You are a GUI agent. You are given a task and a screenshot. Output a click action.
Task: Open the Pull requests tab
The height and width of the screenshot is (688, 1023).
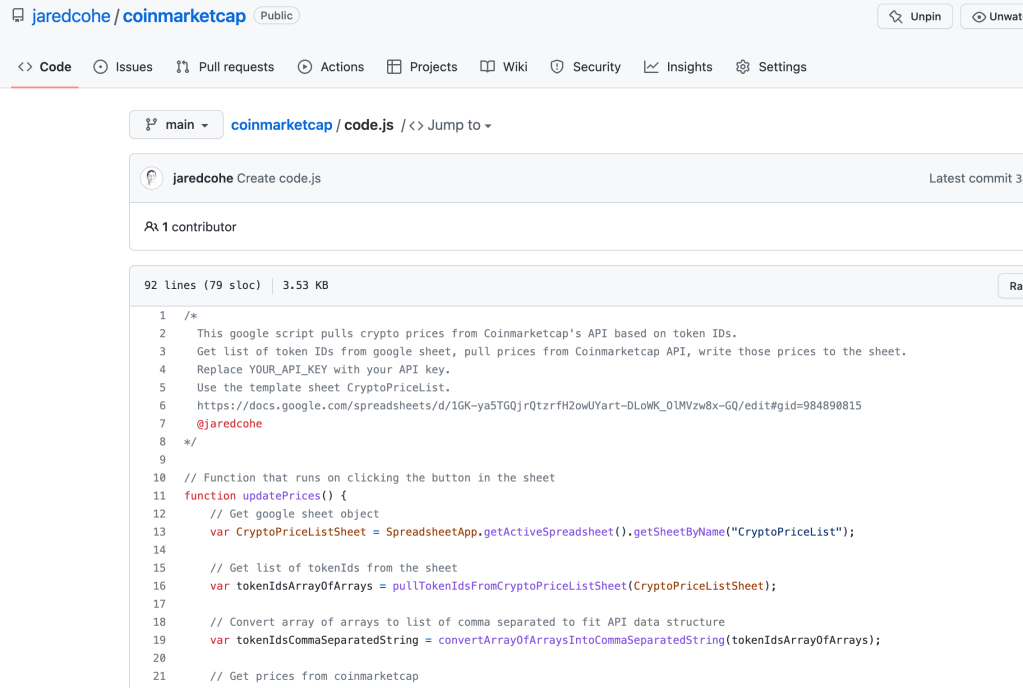pos(225,67)
